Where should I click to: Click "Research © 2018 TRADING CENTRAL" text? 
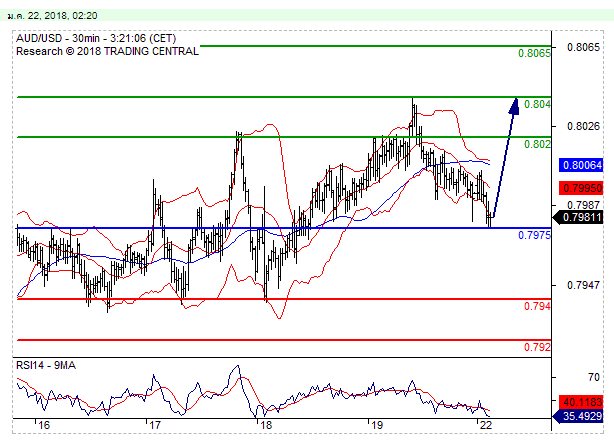click(x=107, y=51)
